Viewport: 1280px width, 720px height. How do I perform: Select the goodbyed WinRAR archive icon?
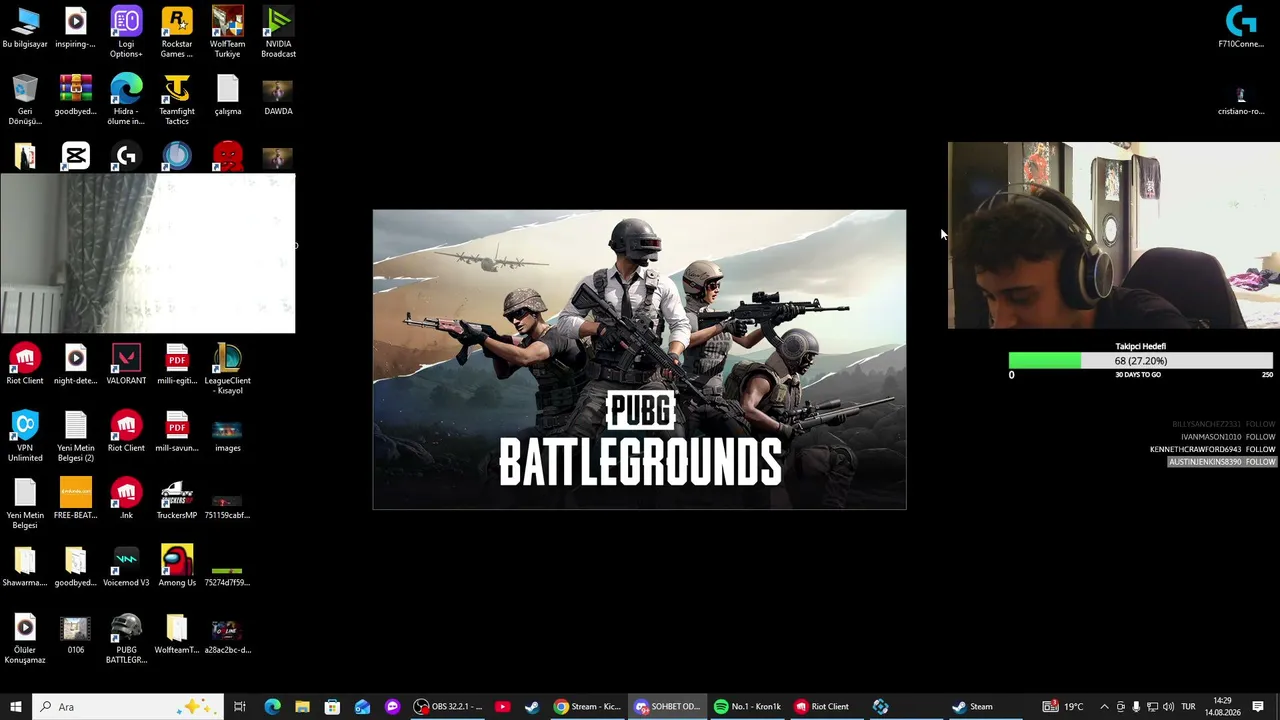[x=76, y=95]
